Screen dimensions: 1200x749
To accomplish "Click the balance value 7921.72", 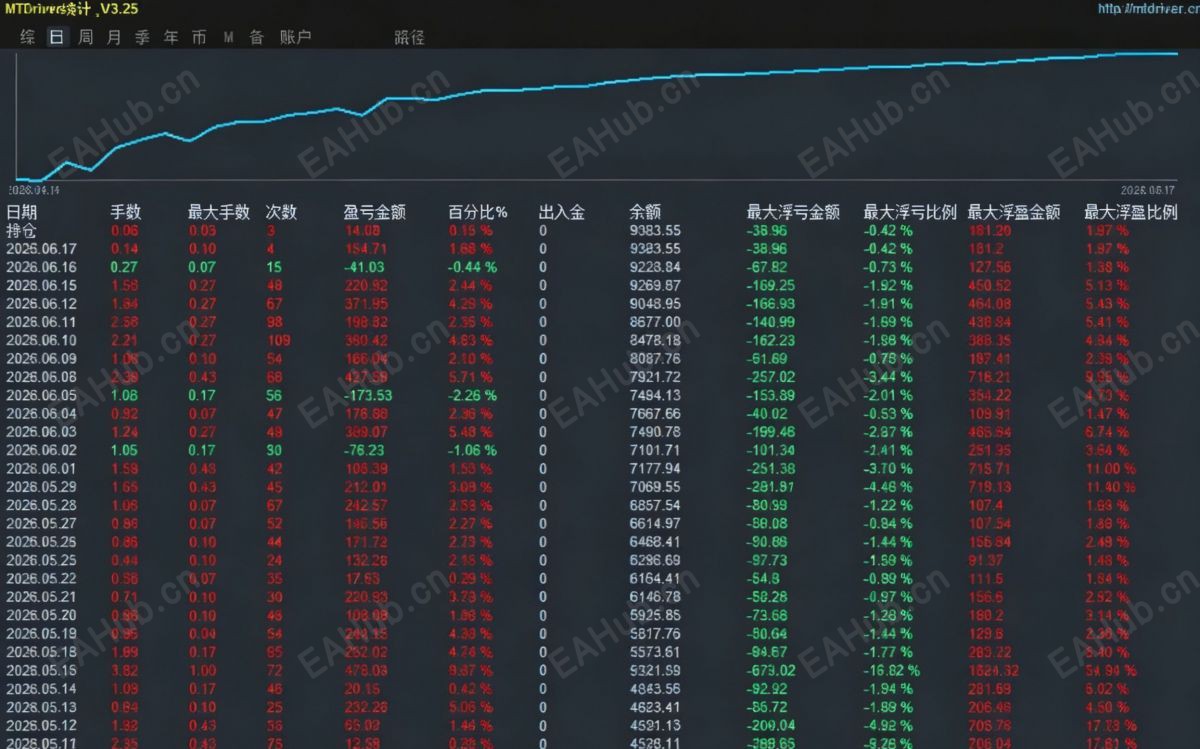I will coord(655,377).
